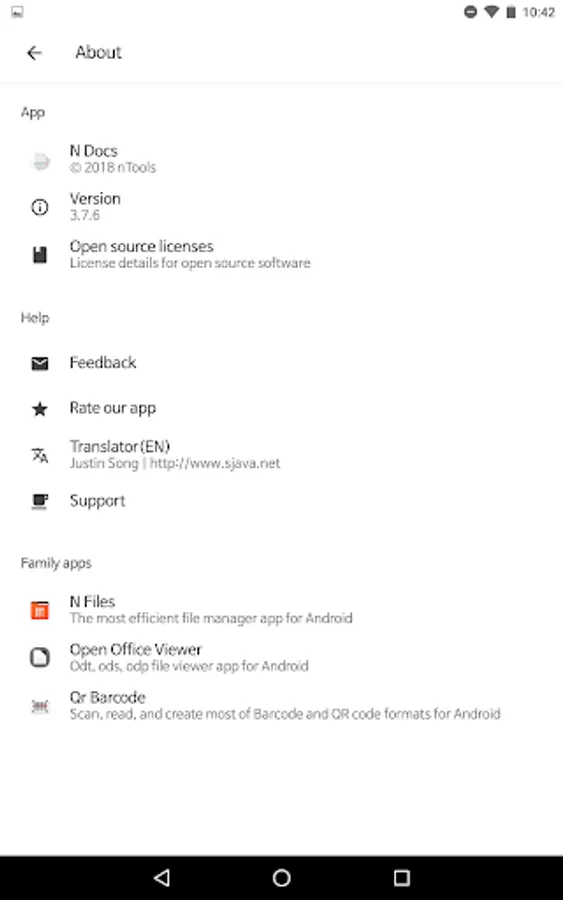Tap the N Docs app icon
The height and width of the screenshot is (900, 563).
click(40, 160)
